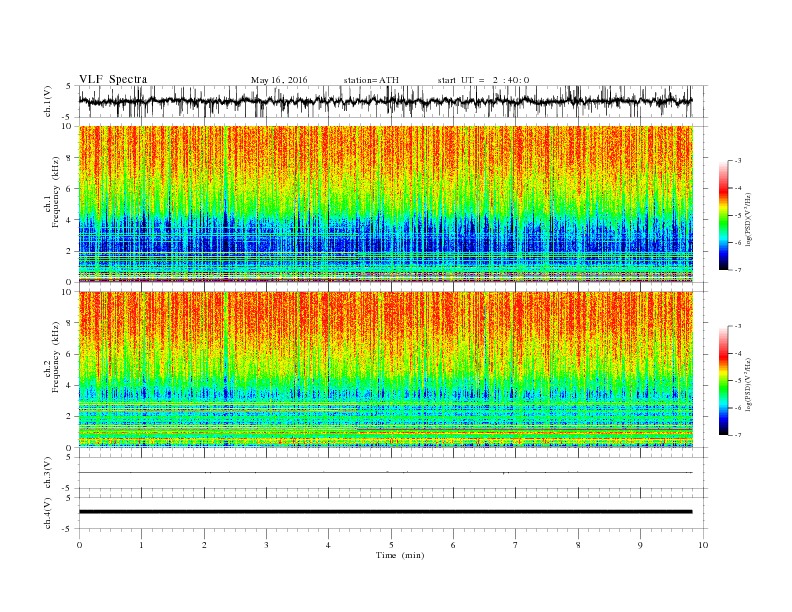Image resolution: width=792 pixels, height=612 pixels.
Task: Click the ch.1 color scale bar
Action: pyautogui.click(x=723, y=215)
